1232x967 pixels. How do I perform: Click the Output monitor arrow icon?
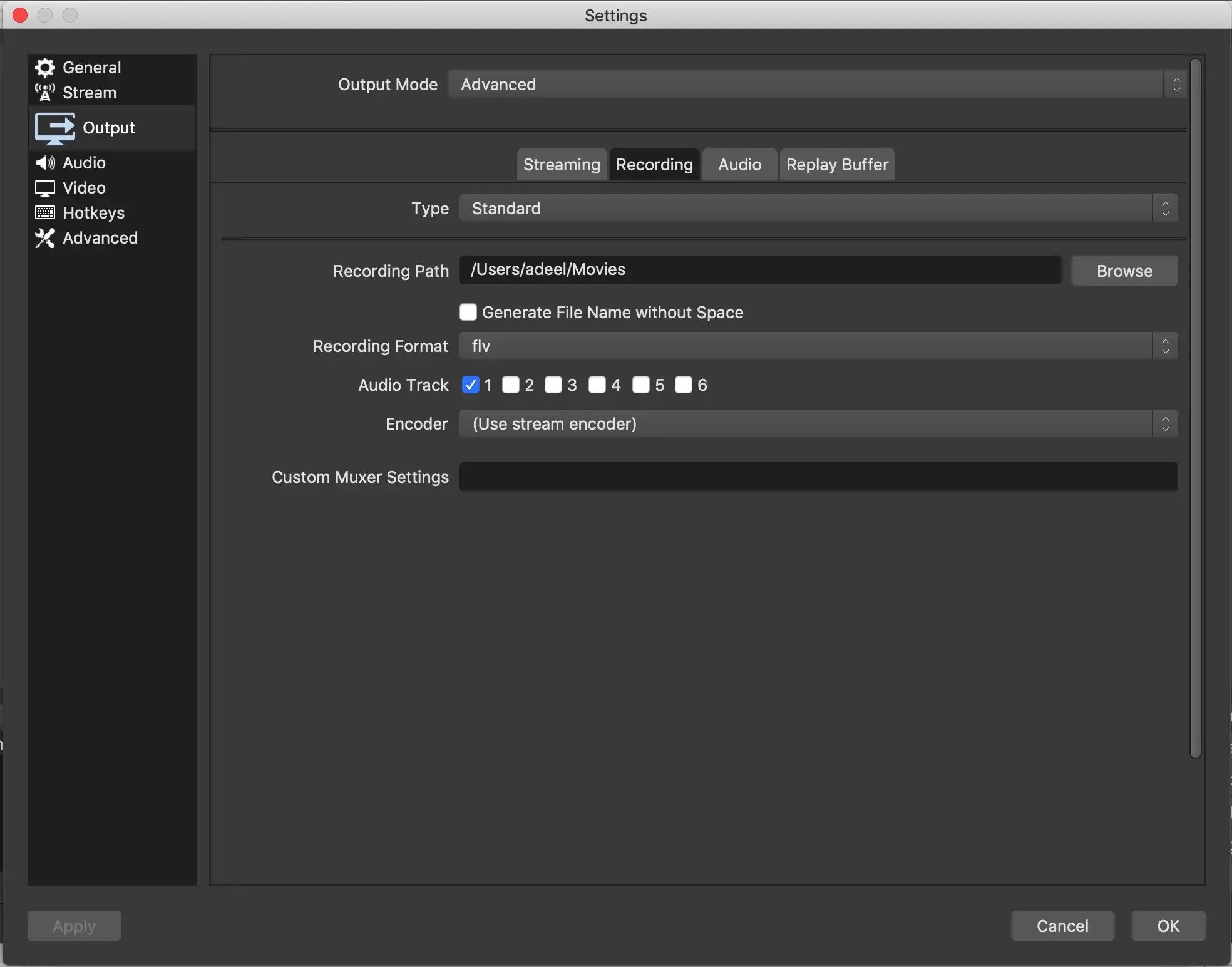(54, 128)
